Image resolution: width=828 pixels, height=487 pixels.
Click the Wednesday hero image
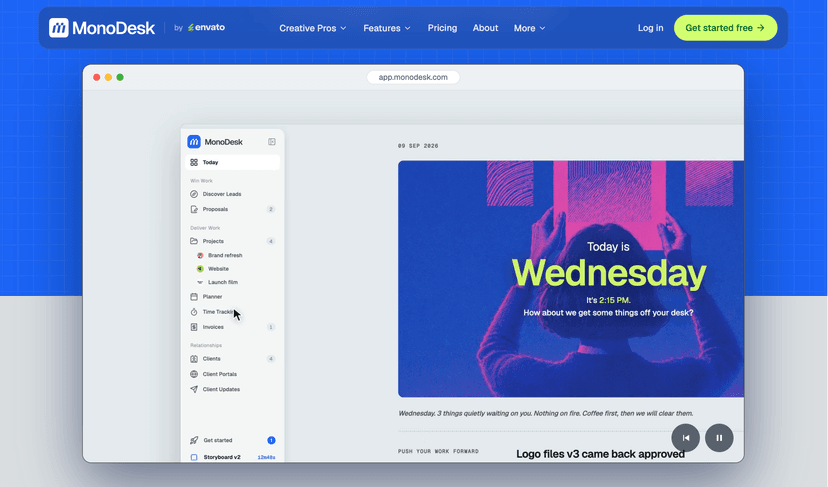point(571,278)
